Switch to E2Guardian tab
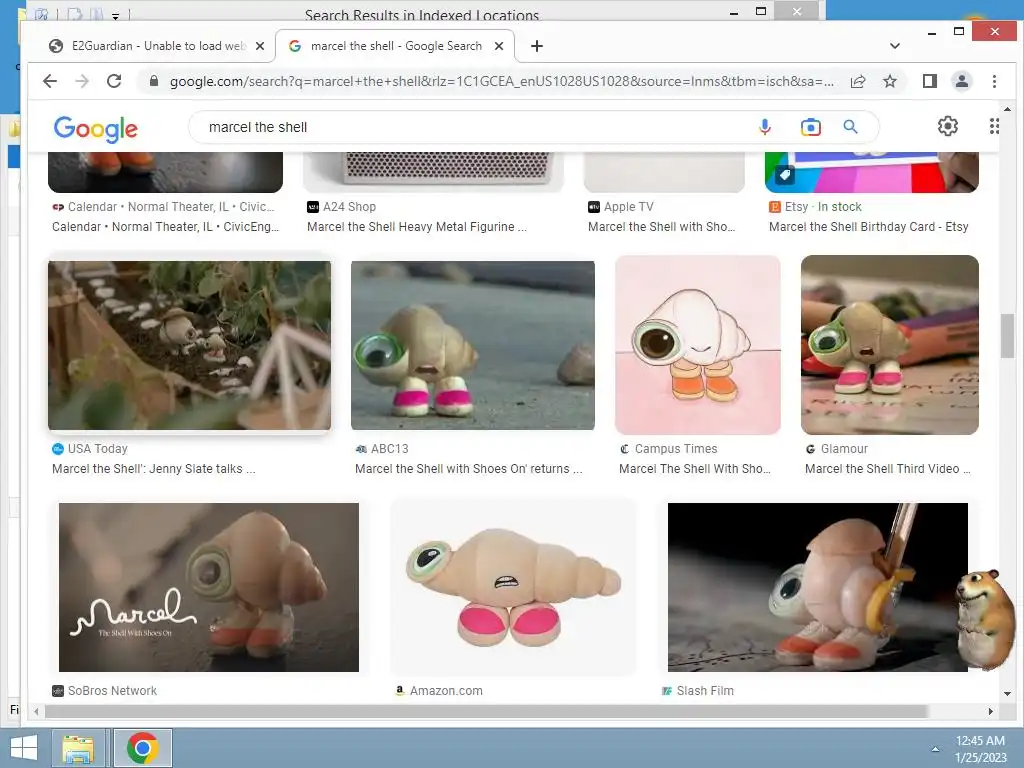 click(x=157, y=46)
